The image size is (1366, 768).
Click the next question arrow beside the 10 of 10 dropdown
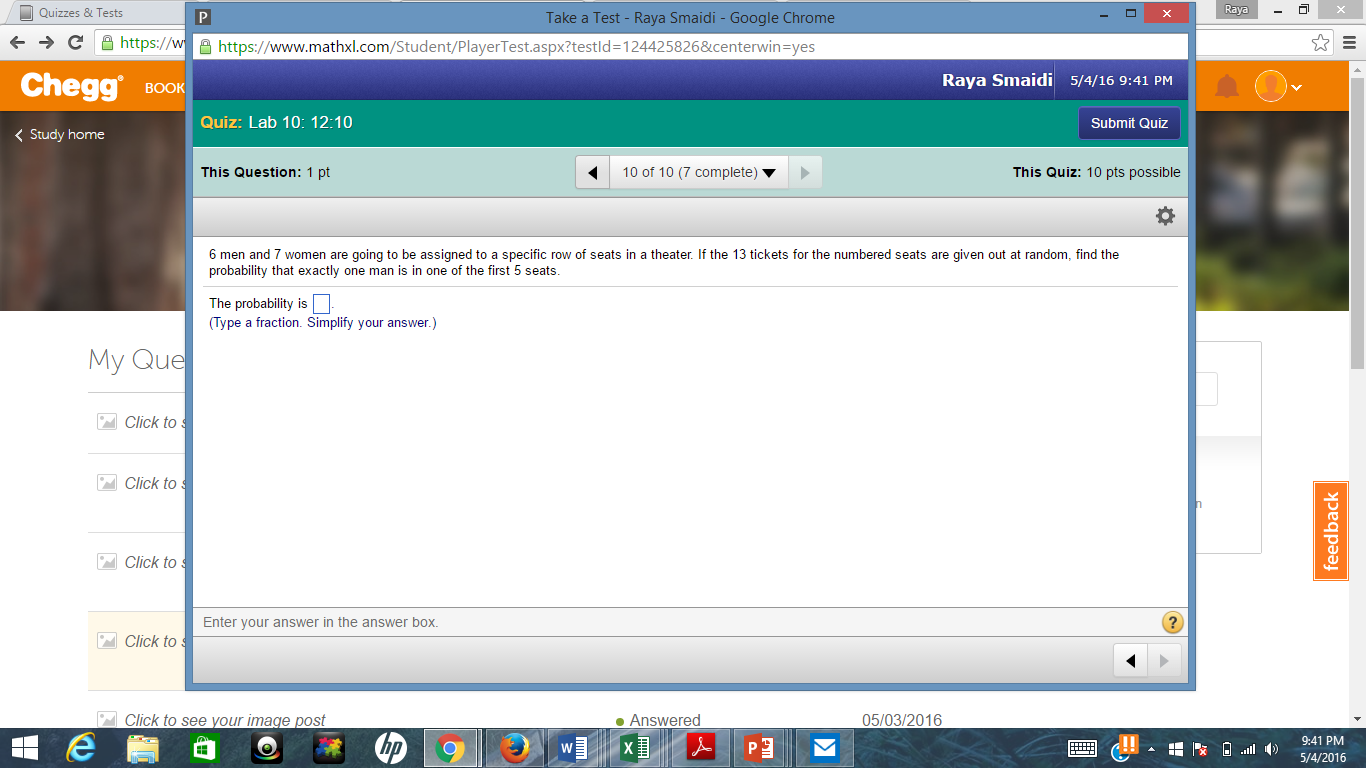coord(805,173)
